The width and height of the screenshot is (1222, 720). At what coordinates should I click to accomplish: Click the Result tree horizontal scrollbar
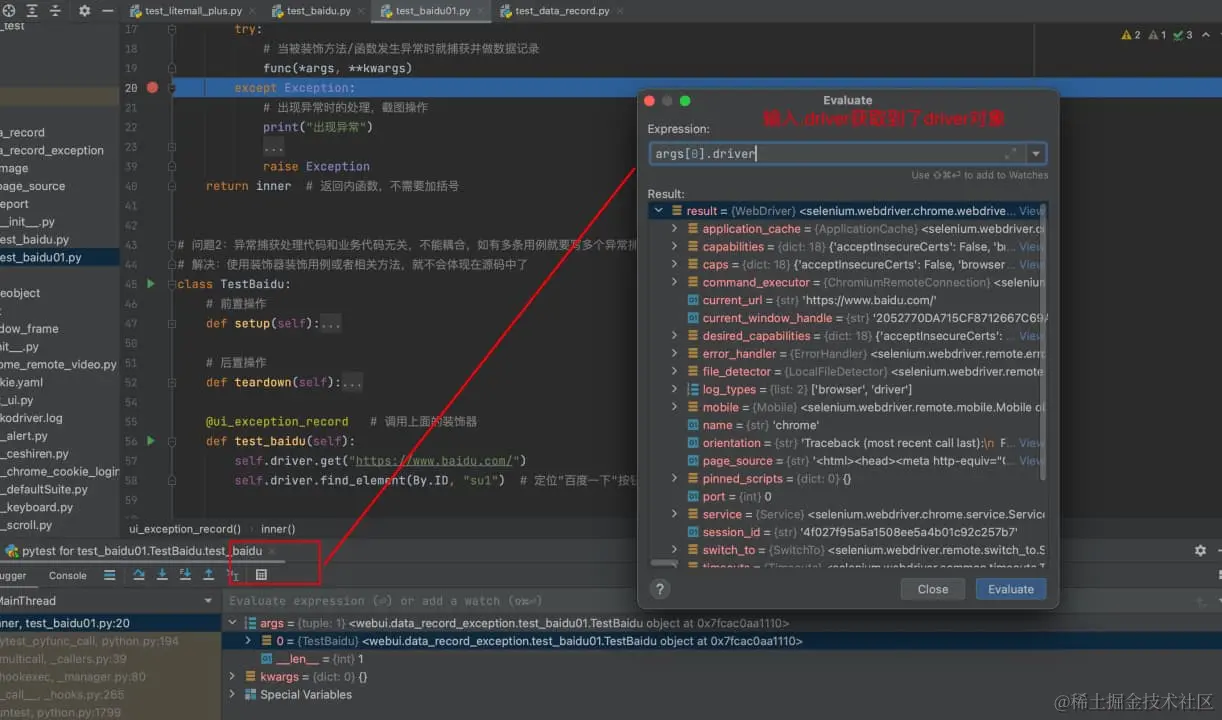tap(663, 564)
